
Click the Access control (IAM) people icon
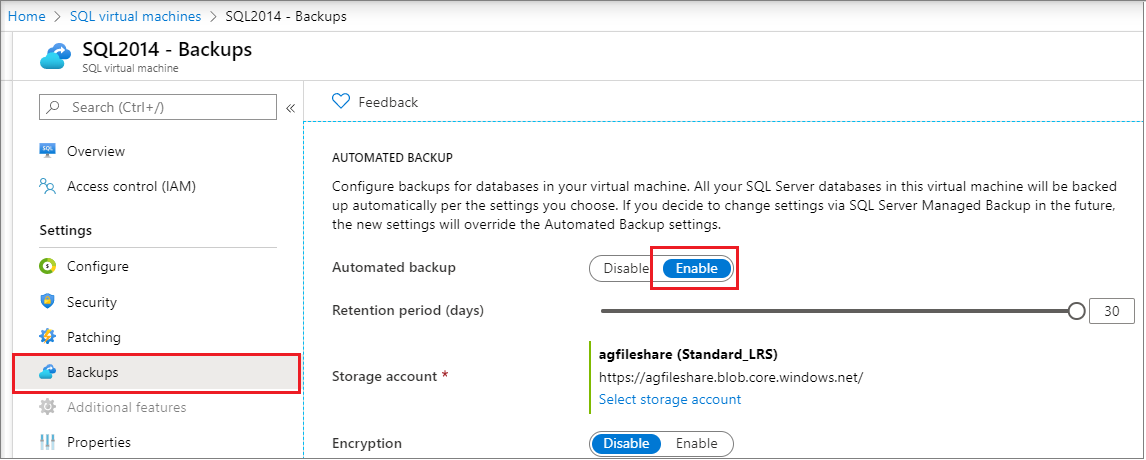47,186
